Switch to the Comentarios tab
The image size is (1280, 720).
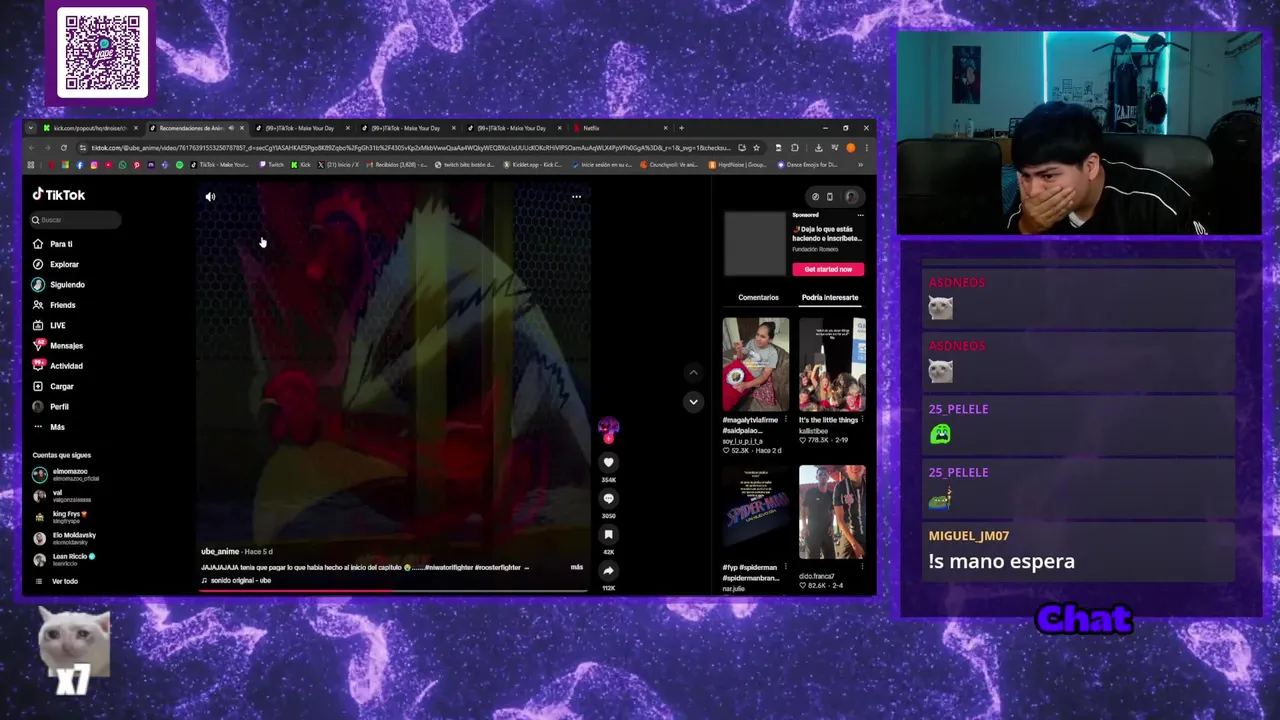point(758,297)
